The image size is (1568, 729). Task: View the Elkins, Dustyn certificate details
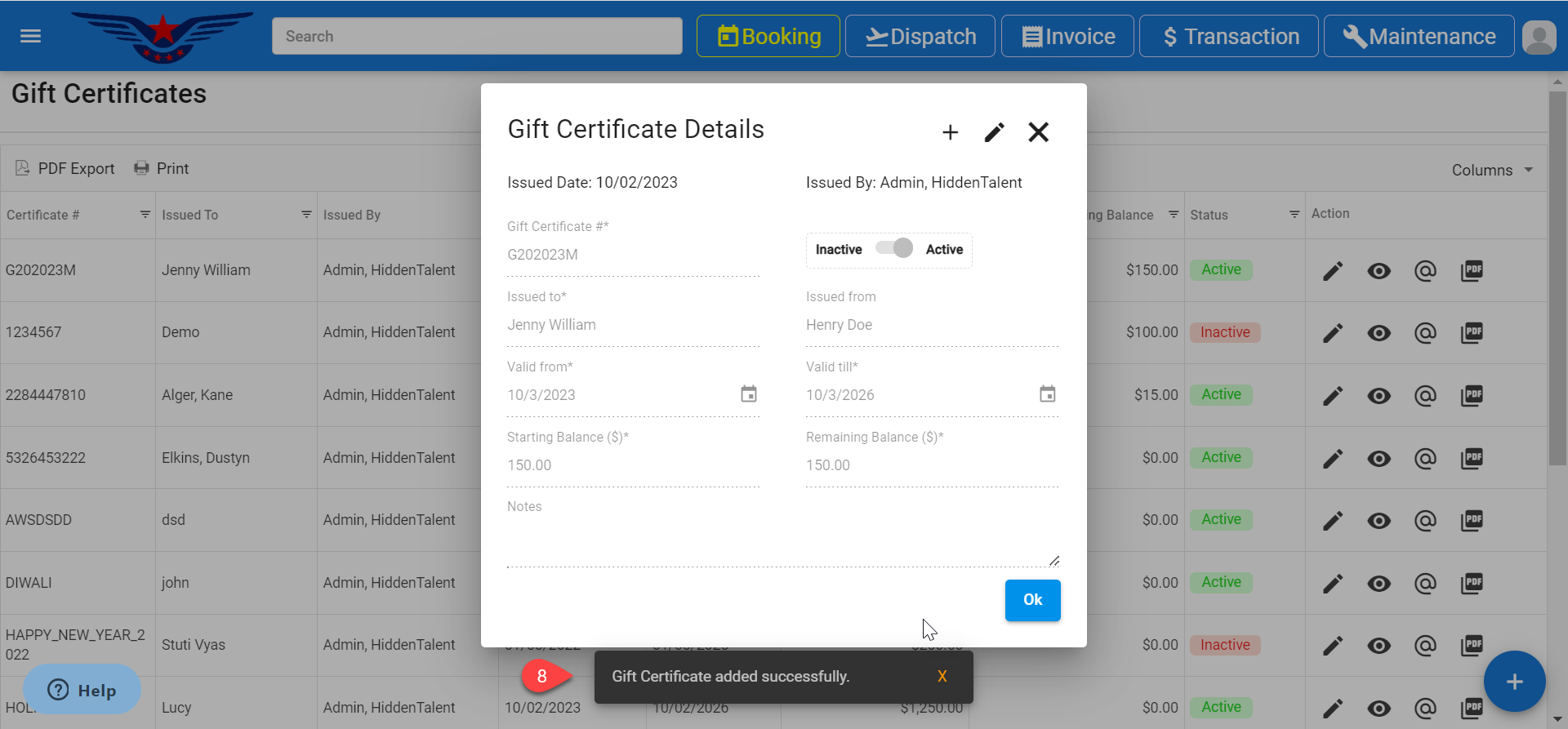click(1379, 459)
